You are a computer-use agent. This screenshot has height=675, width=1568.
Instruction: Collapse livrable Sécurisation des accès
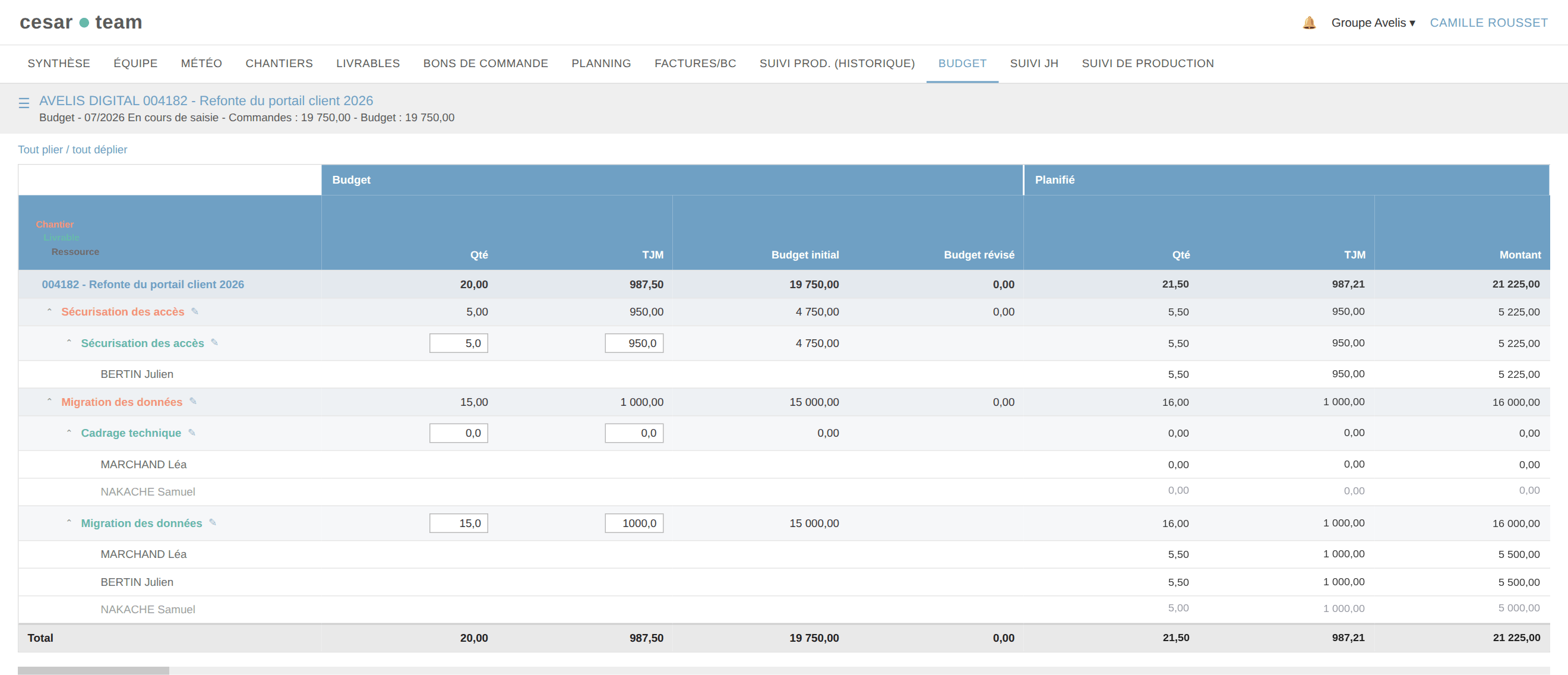tap(69, 342)
